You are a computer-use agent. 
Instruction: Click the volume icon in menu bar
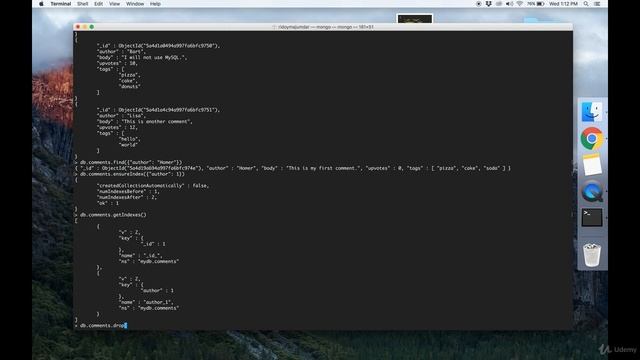509,4
